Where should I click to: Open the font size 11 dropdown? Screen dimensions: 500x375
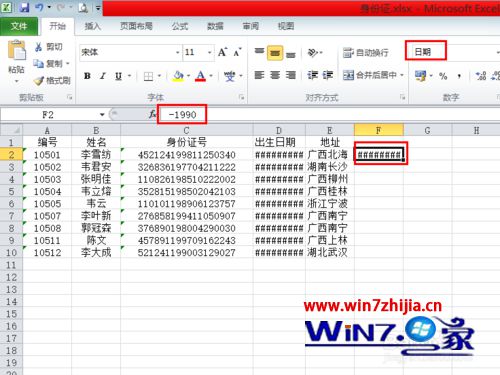click(209, 52)
